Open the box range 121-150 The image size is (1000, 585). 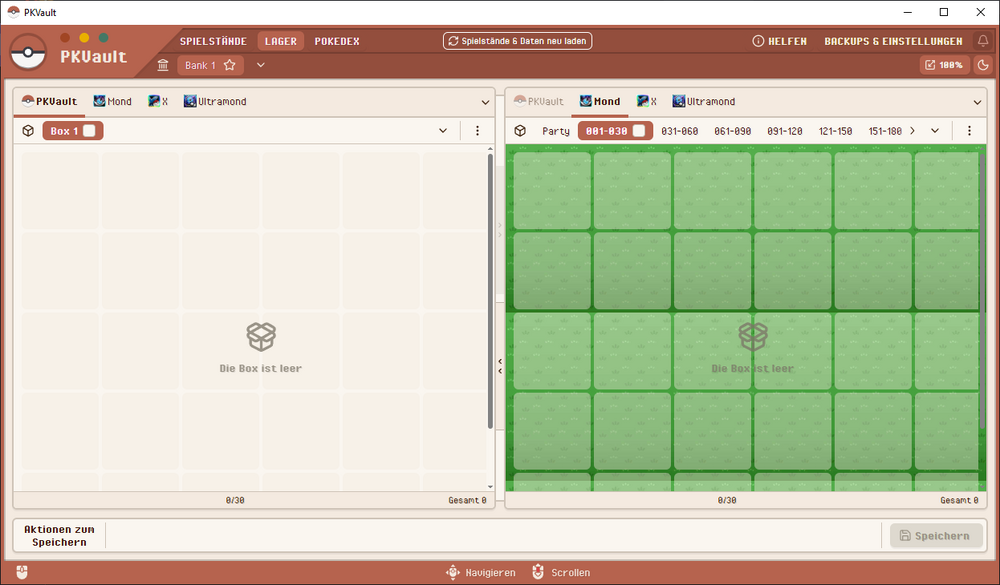(x=835, y=131)
